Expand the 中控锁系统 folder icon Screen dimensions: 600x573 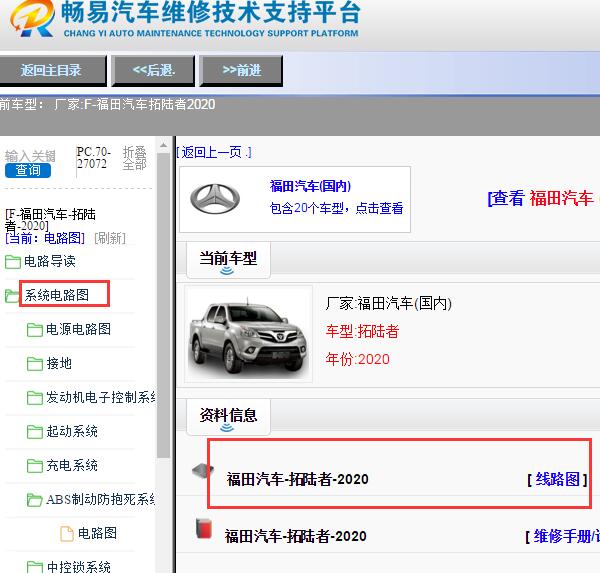coord(35,568)
